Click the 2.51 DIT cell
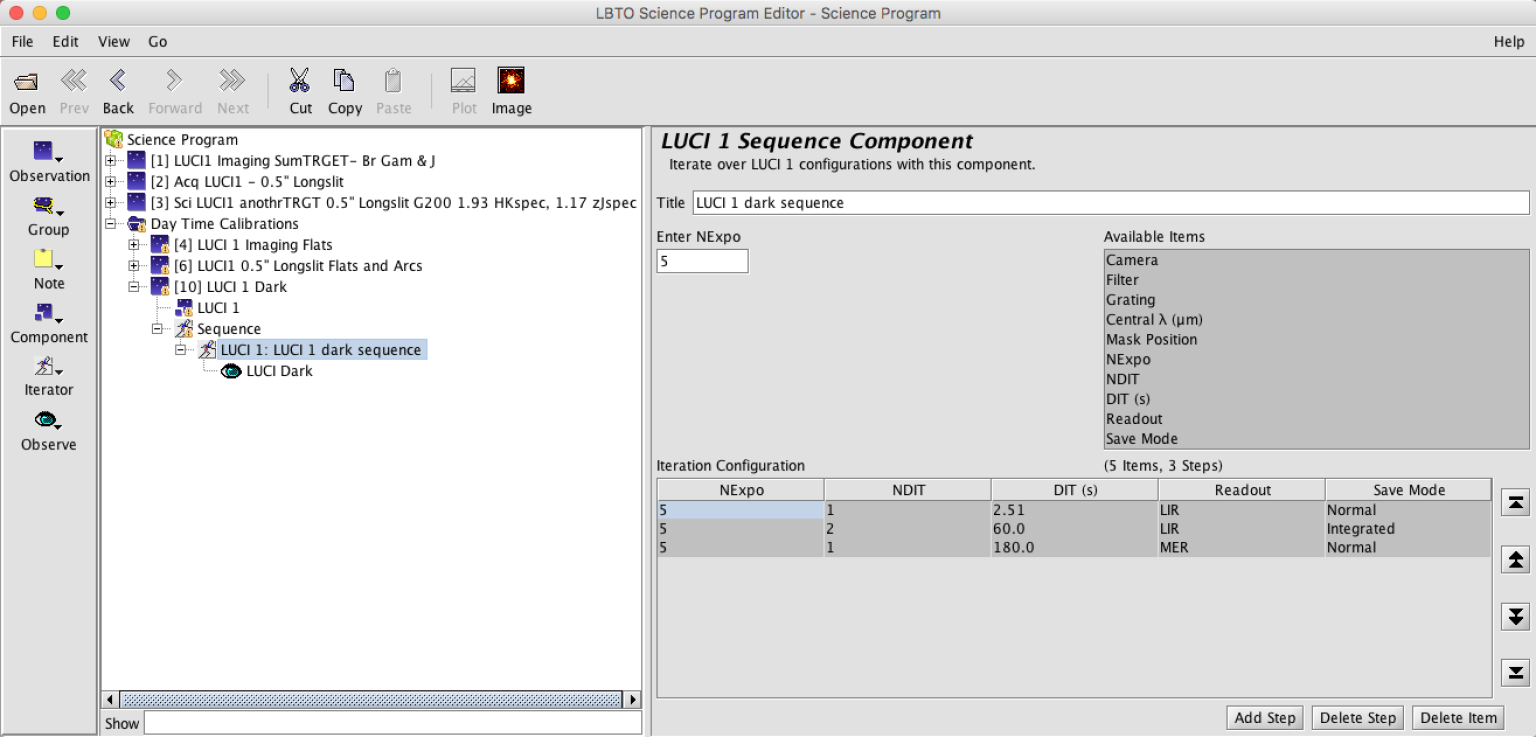This screenshot has height=737, width=1536. [1074, 510]
